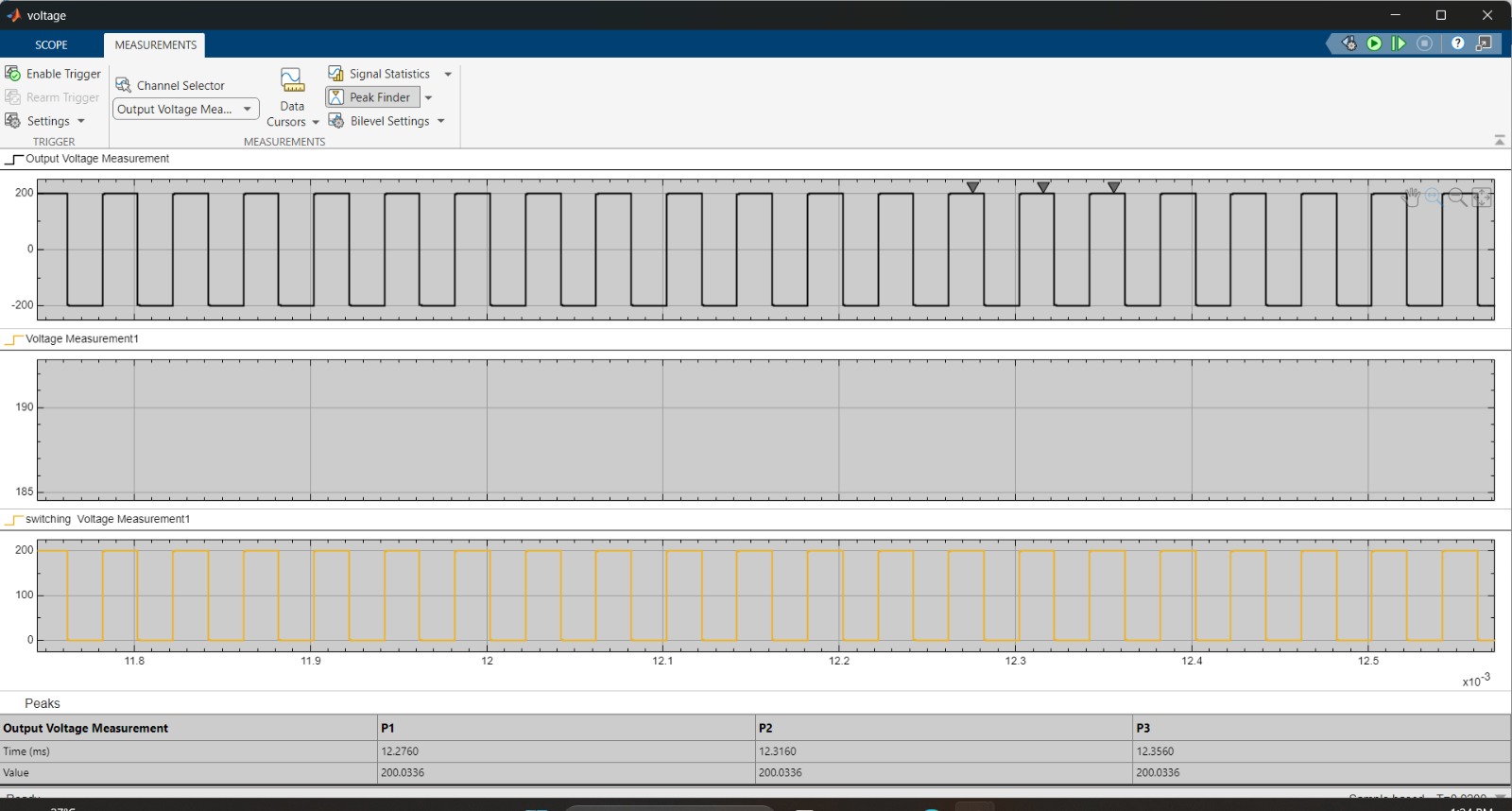Click the 190 y-axis tick on middle plot
Screen dimensions: 1512x811
[24, 407]
